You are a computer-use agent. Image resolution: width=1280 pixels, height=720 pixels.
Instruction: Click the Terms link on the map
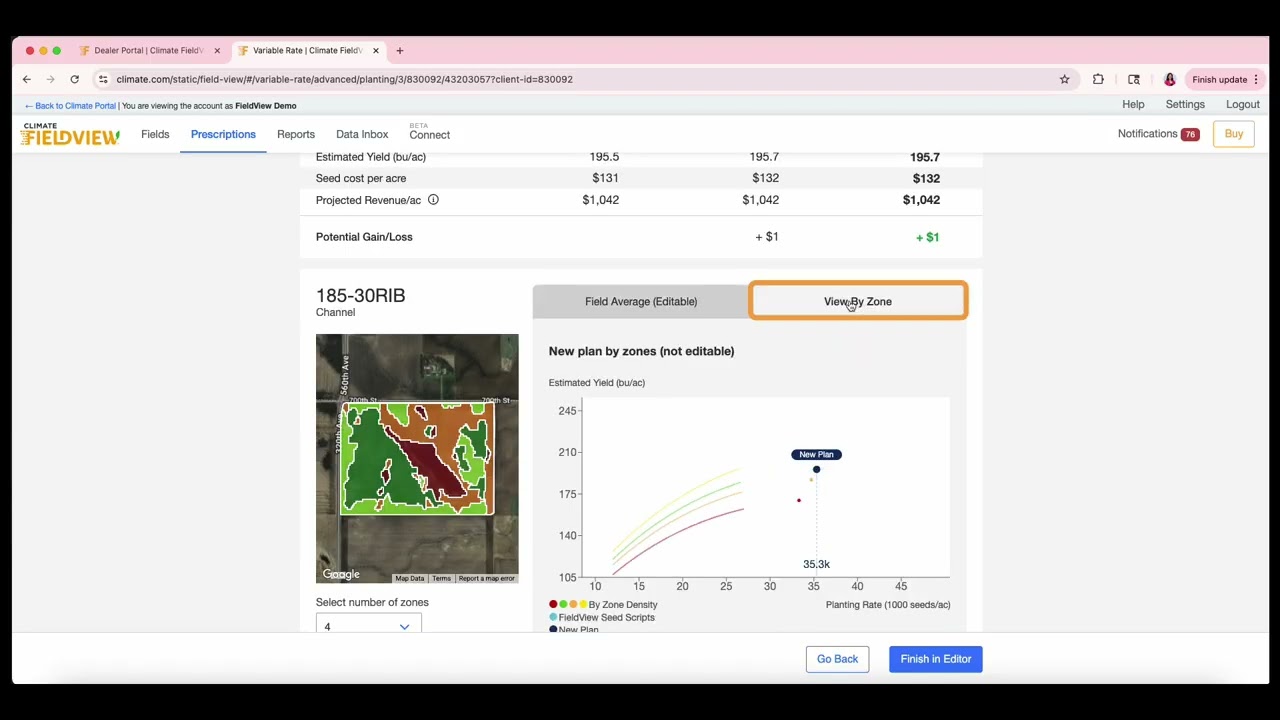click(x=441, y=578)
